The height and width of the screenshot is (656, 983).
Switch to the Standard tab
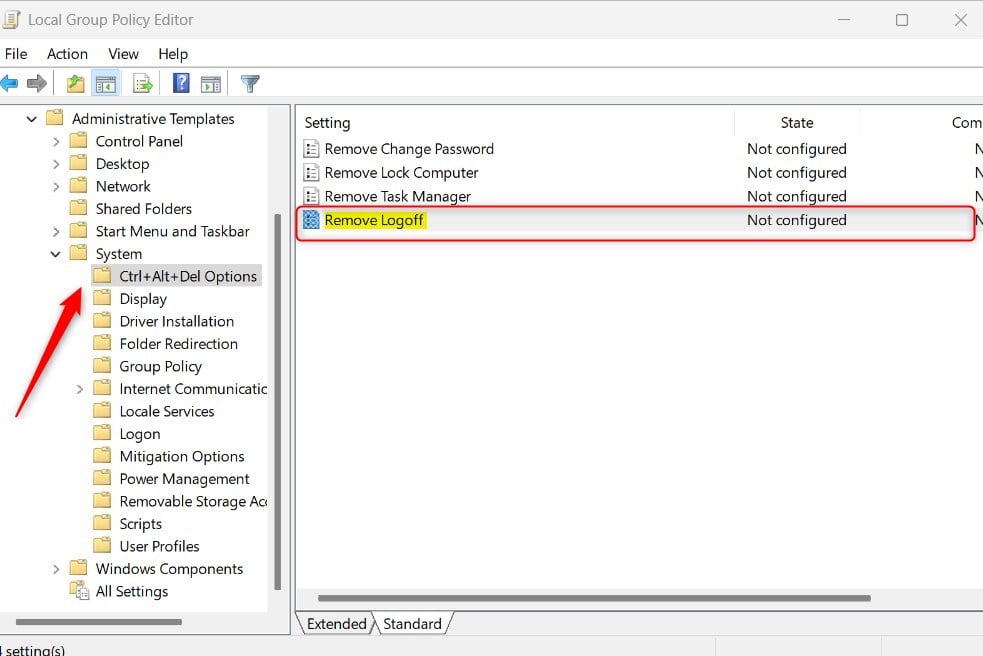tap(413, 624)
